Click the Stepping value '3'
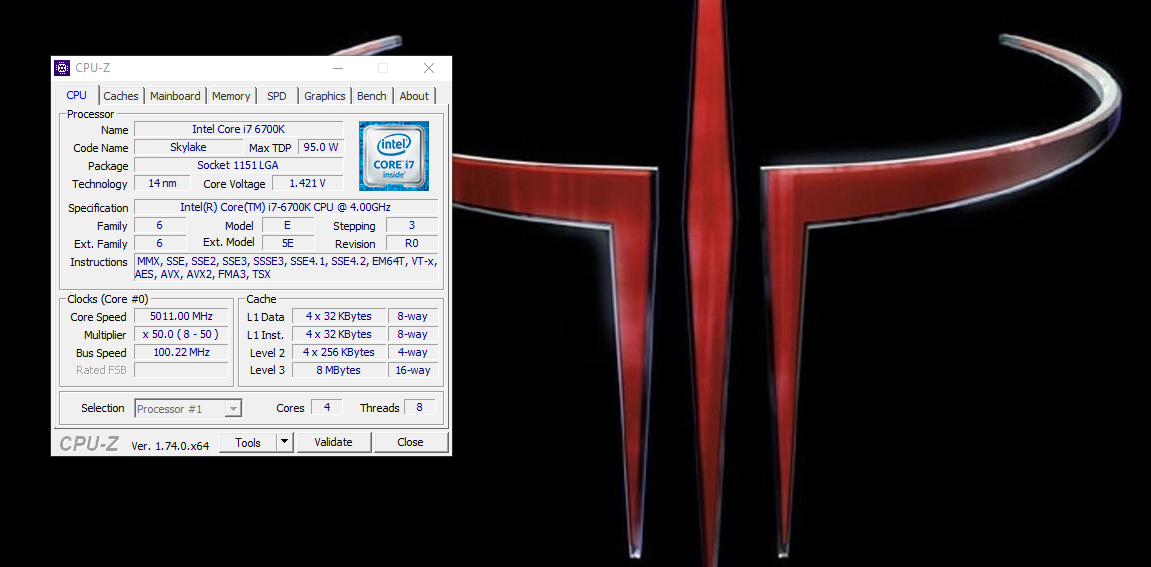Image resolution: width=1151 pixels, height=567 pixels. tap(412, 225)
